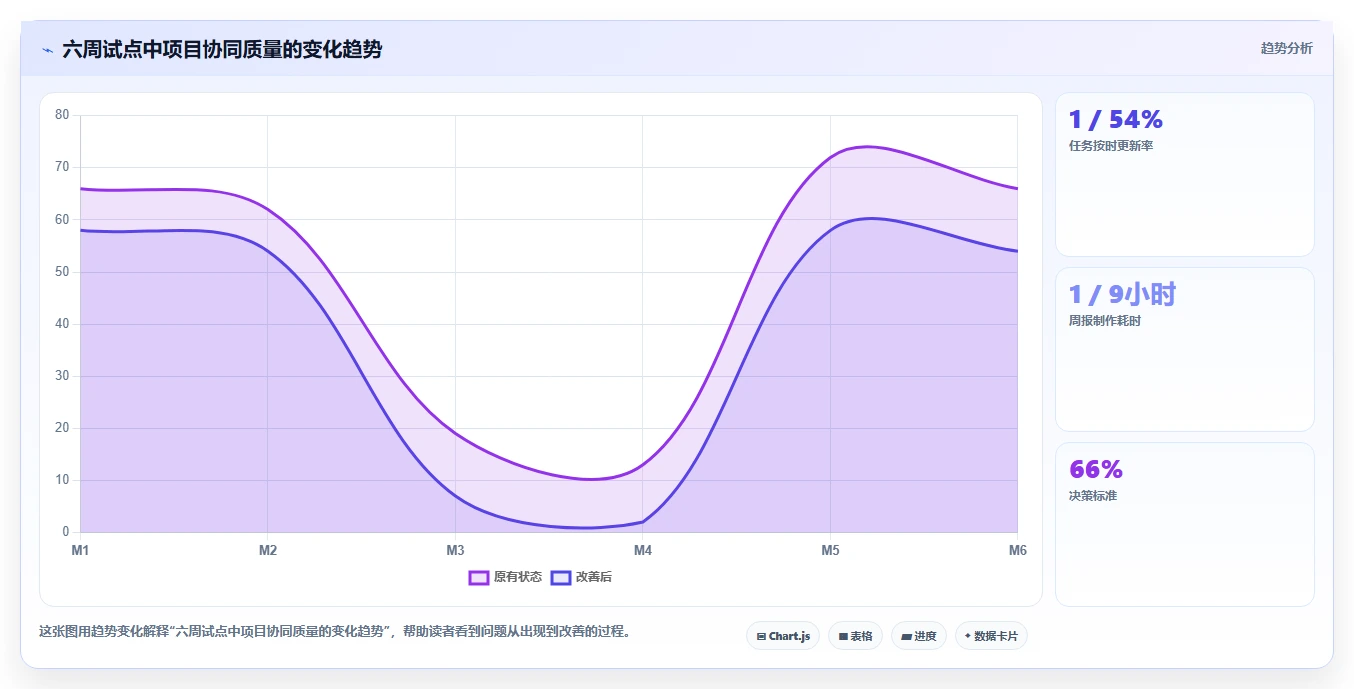This screenshot has height=689, width=1354.
Task: Click the M5 axis label
Action: point(830,550)
